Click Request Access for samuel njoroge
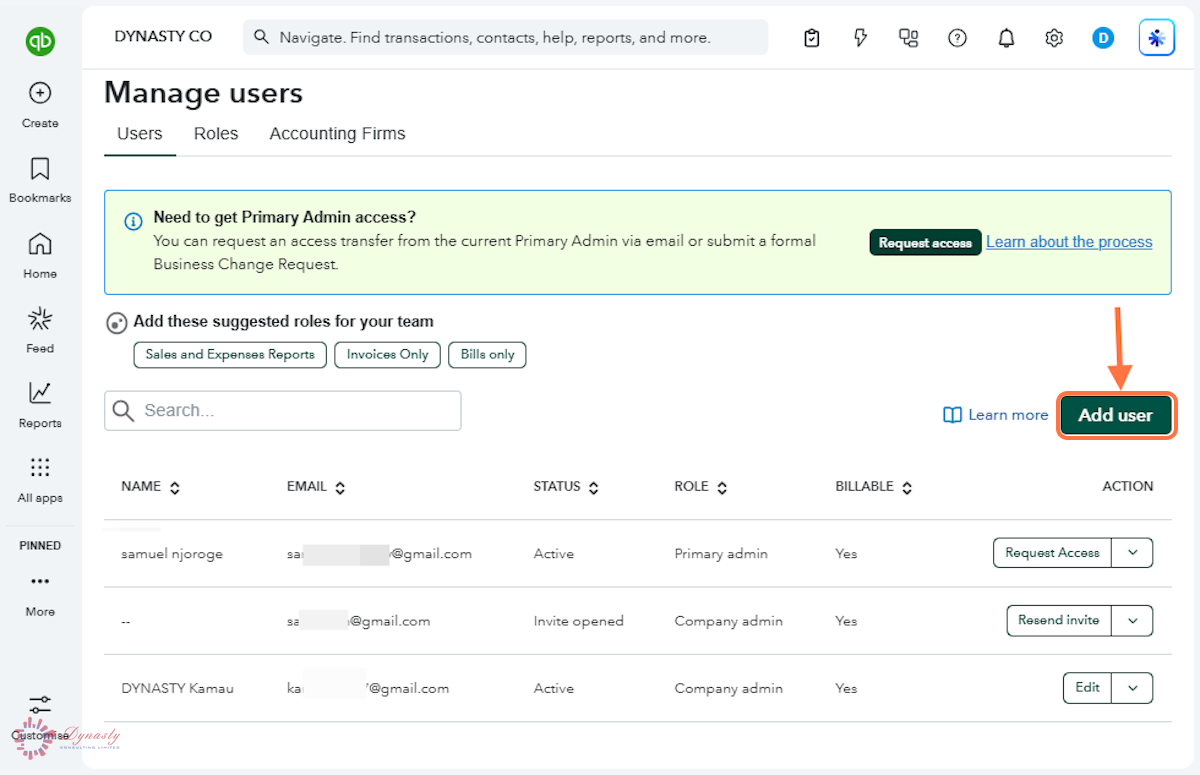Image resolution: width=1200 pixels, height=775 pixels. [x=1052, y=553]
